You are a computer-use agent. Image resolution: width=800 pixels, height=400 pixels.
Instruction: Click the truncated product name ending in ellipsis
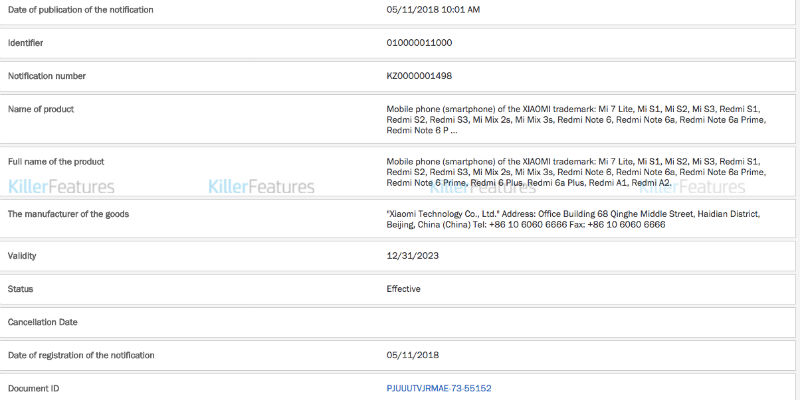point(577,120)
